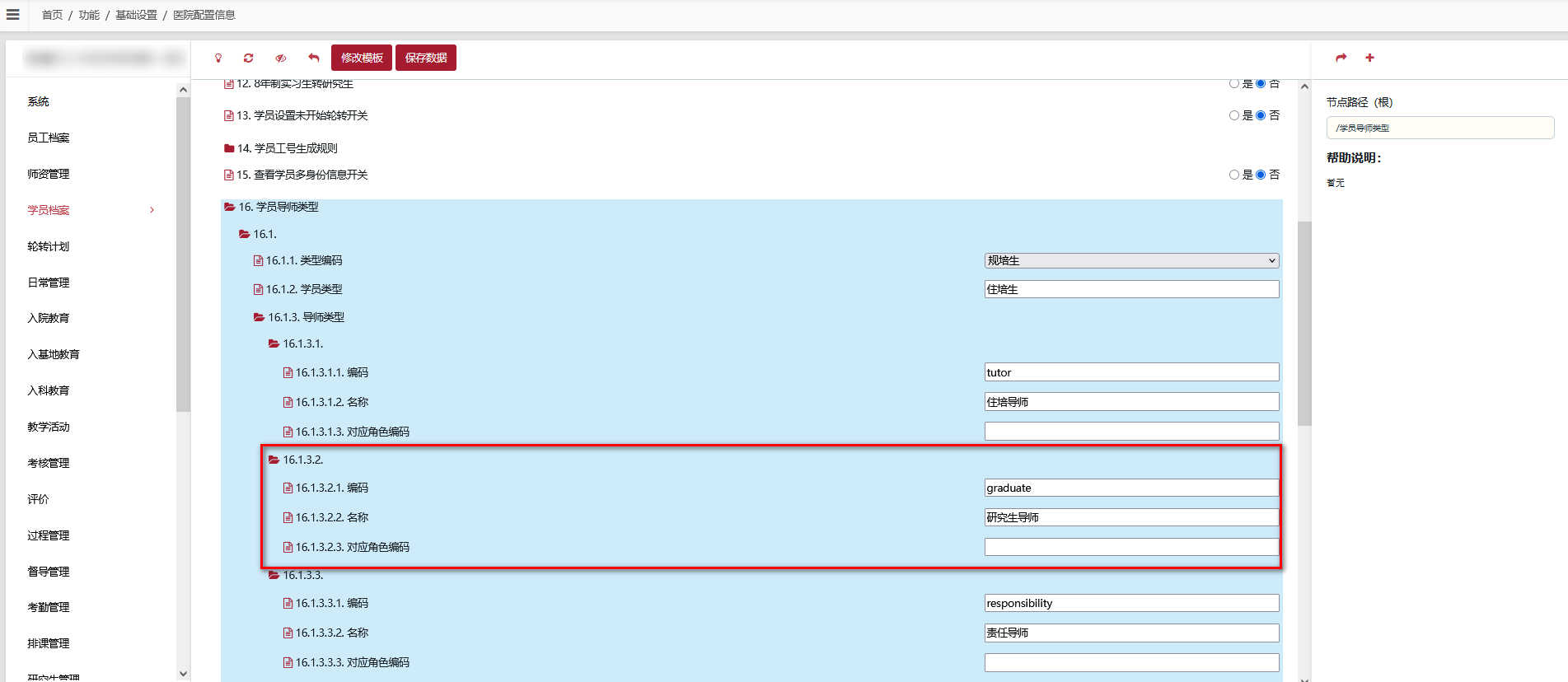Focus the 名称 field containing 责任导师
Viewport: 1568px width, 682px height.
[x=1131, y=633]
